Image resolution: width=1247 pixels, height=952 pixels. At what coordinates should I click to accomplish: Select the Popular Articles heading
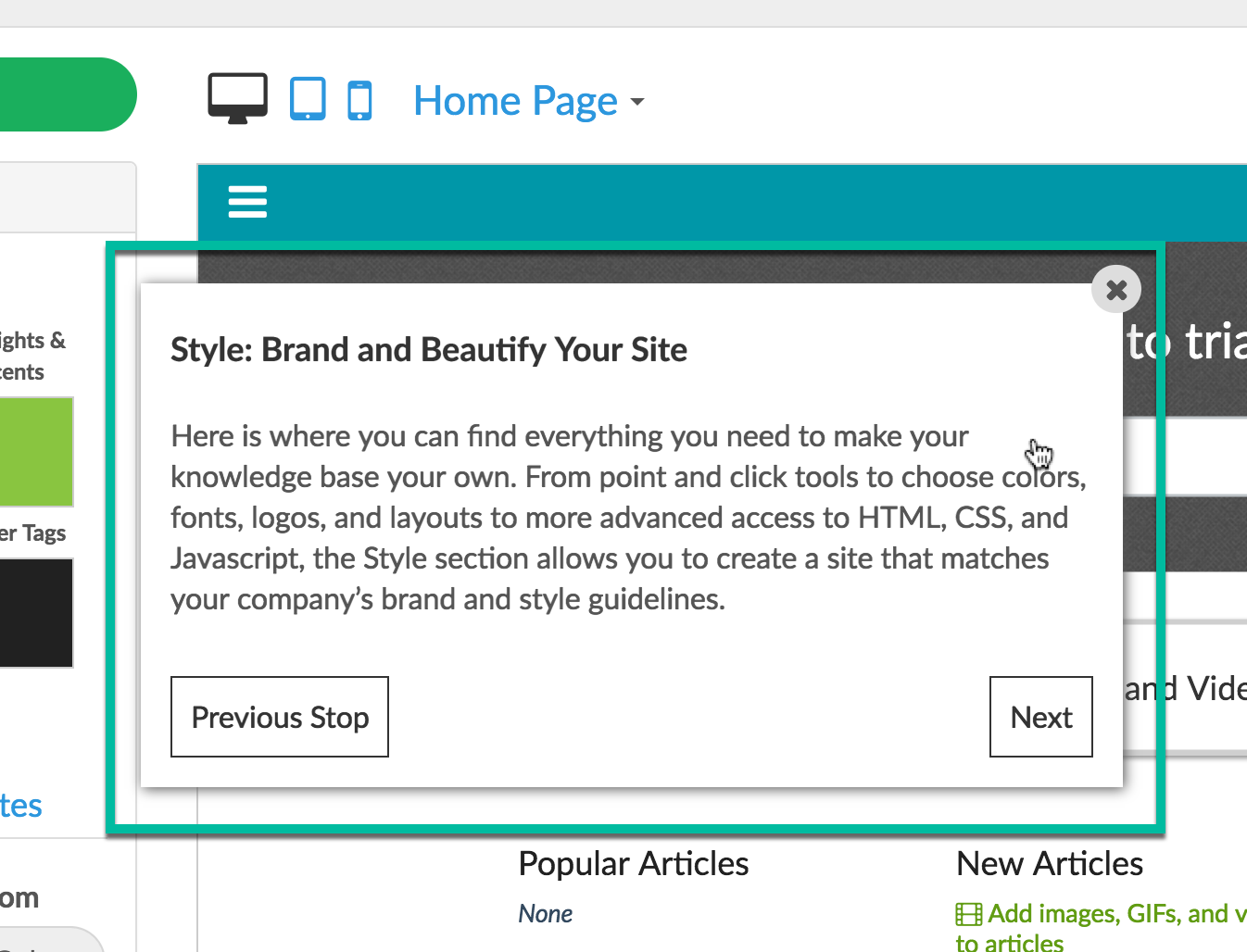point(634,863)
